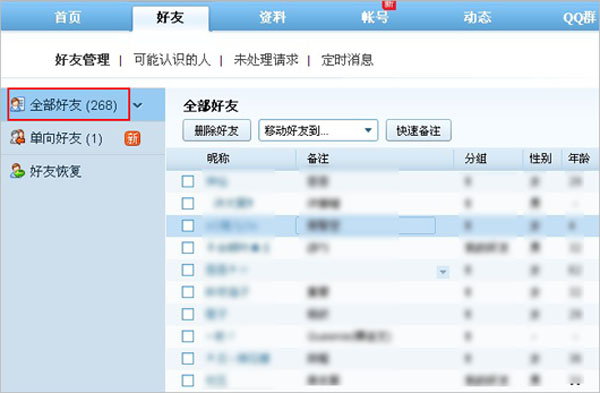Tick the checkbox in the highlighted friend row

pos(188,226)
